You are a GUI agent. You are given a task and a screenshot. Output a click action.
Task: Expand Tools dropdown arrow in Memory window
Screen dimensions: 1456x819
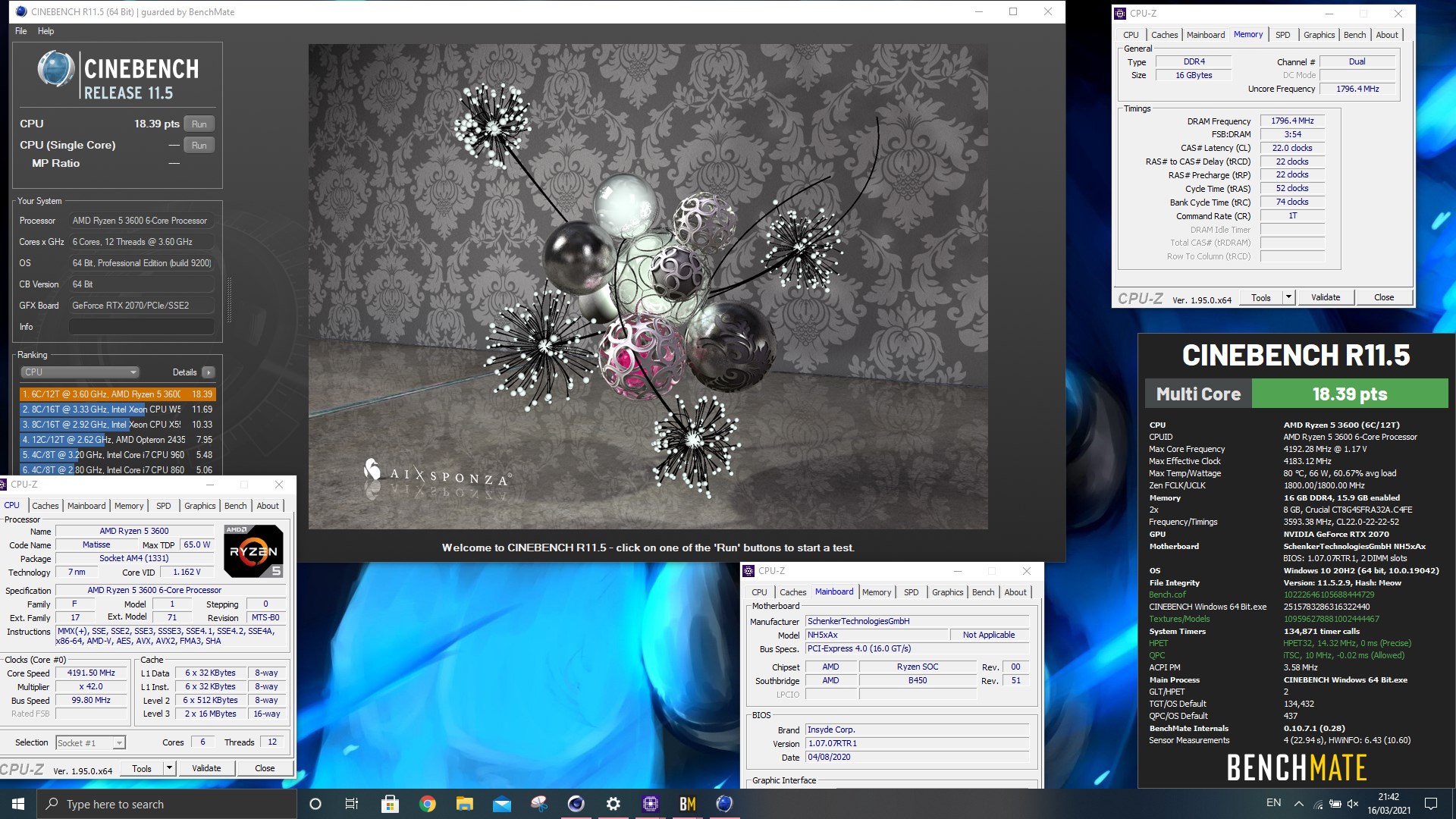tap(1288, 297)
